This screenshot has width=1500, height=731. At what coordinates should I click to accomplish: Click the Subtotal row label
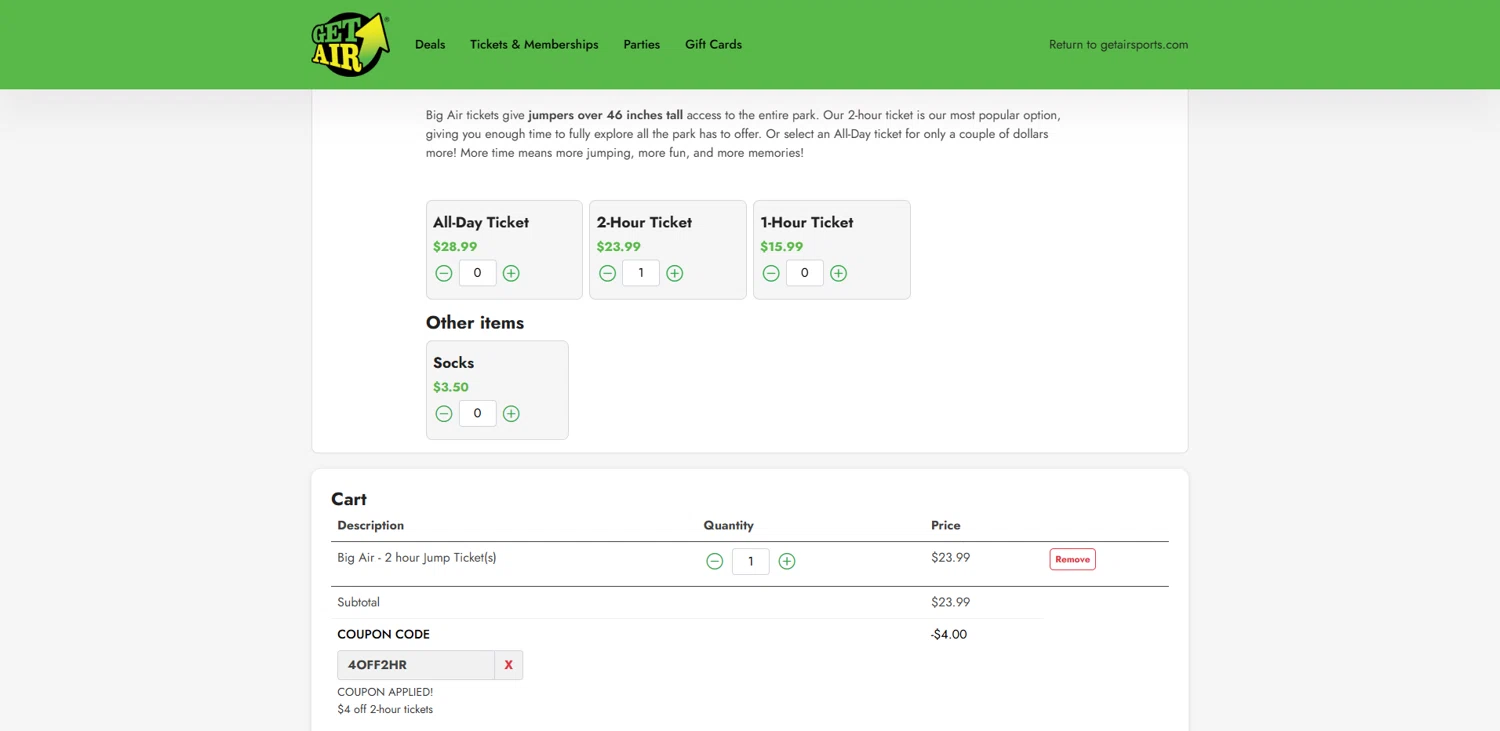click(358, 602)
